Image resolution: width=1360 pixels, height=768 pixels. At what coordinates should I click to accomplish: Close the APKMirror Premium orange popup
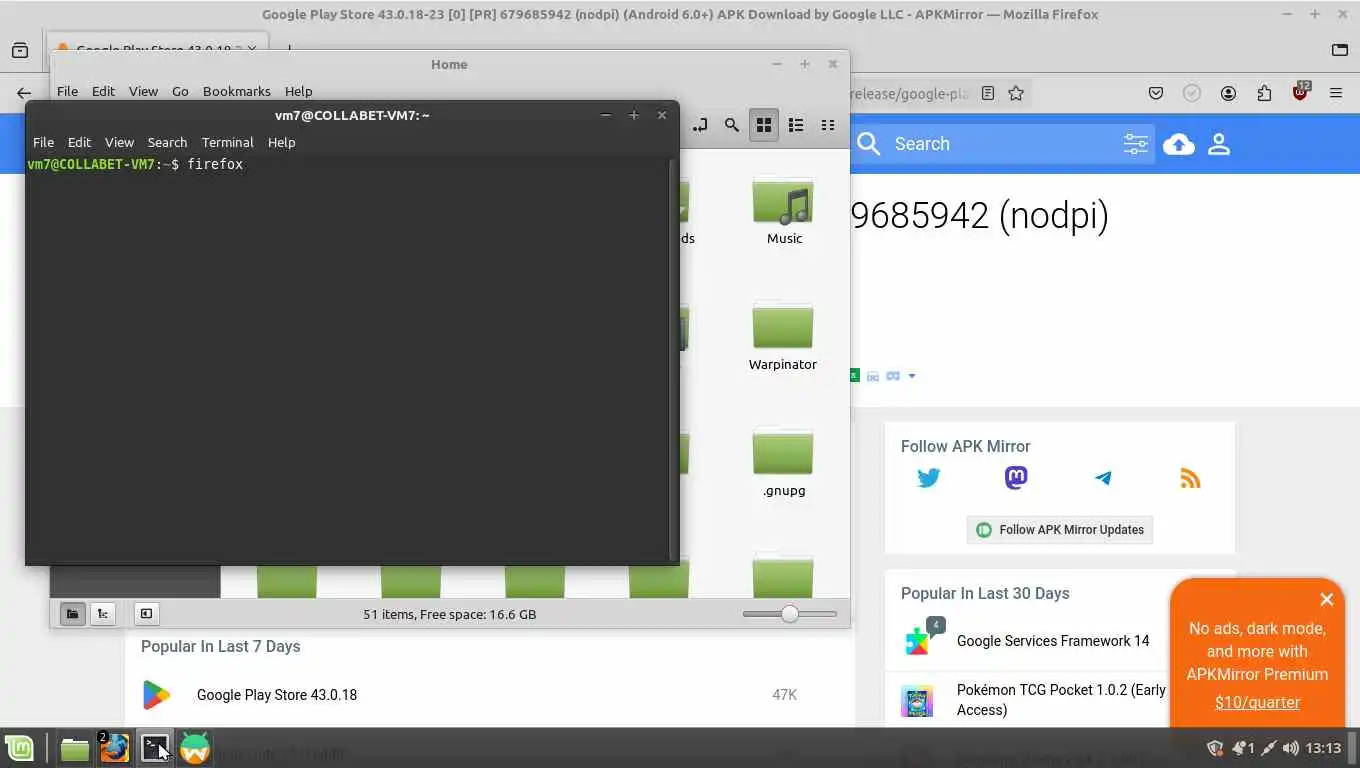point(1326,600)
